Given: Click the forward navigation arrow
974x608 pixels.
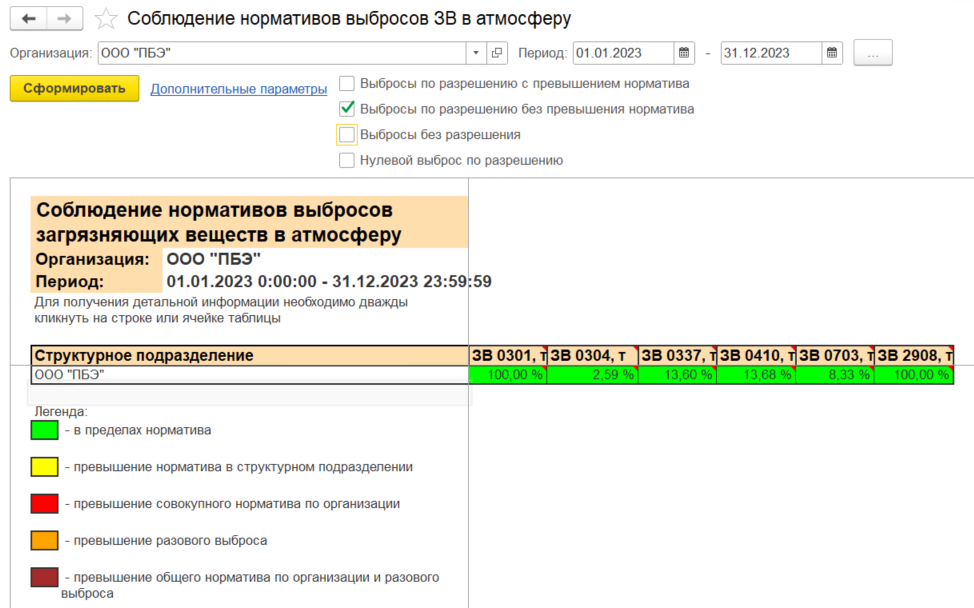Looking at the screenshot, I should (x=65, y=19).
